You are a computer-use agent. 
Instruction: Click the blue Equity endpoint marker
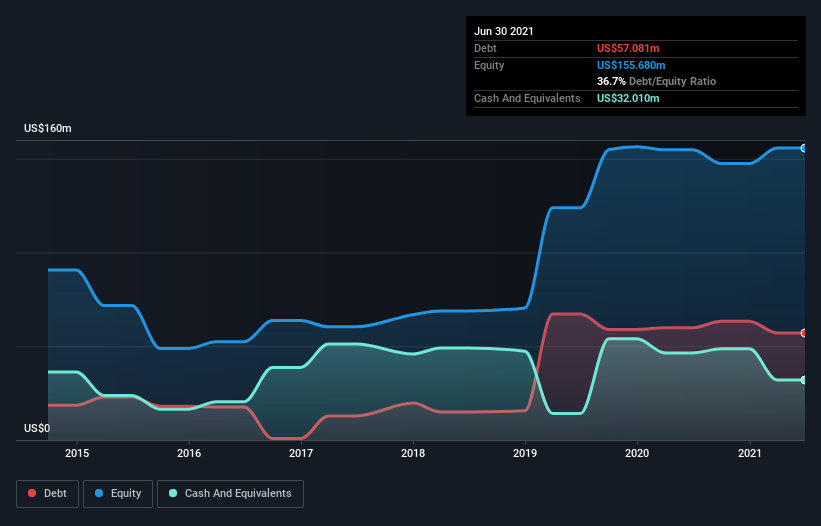click(x=804, y=149)
